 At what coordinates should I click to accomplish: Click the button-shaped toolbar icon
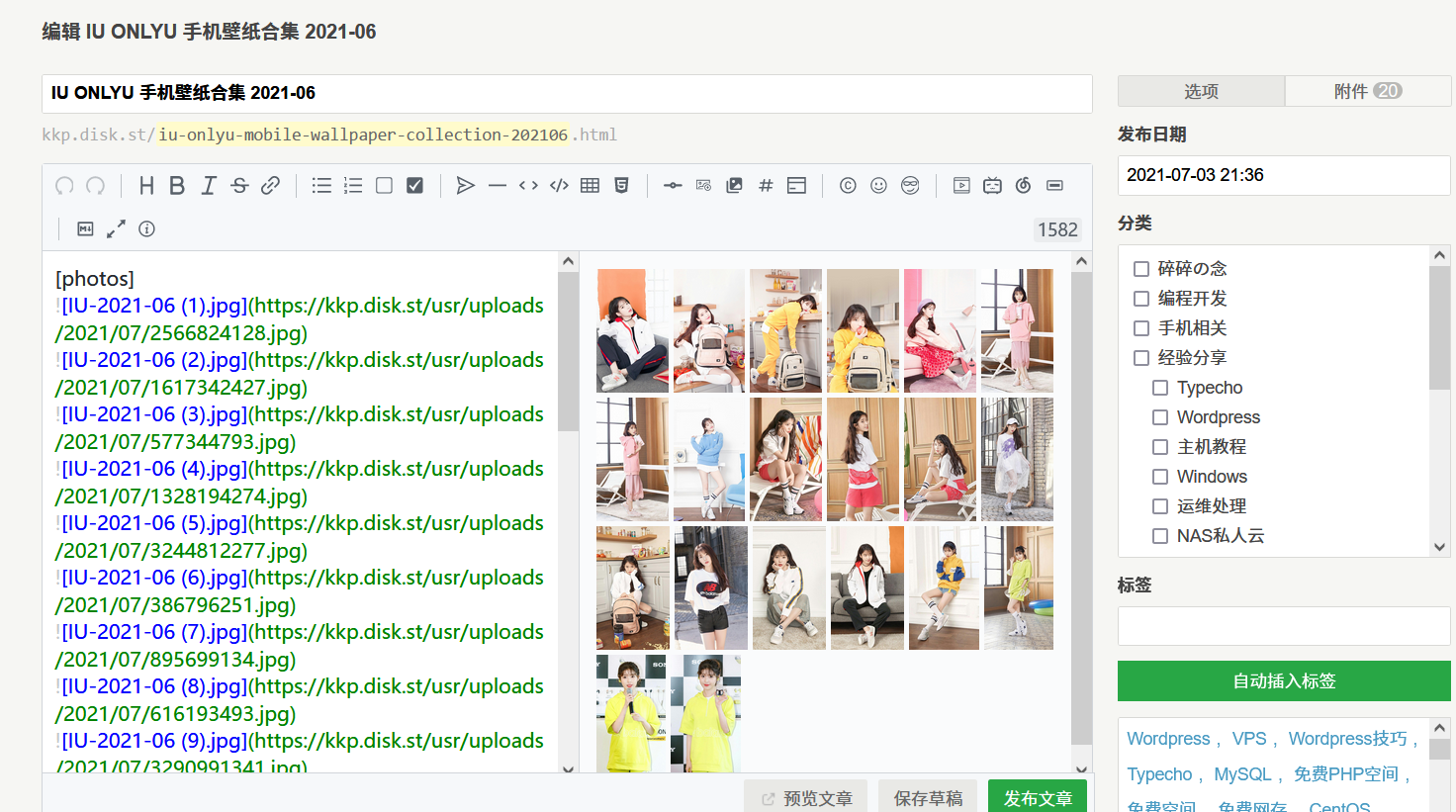pos(1054,185)
